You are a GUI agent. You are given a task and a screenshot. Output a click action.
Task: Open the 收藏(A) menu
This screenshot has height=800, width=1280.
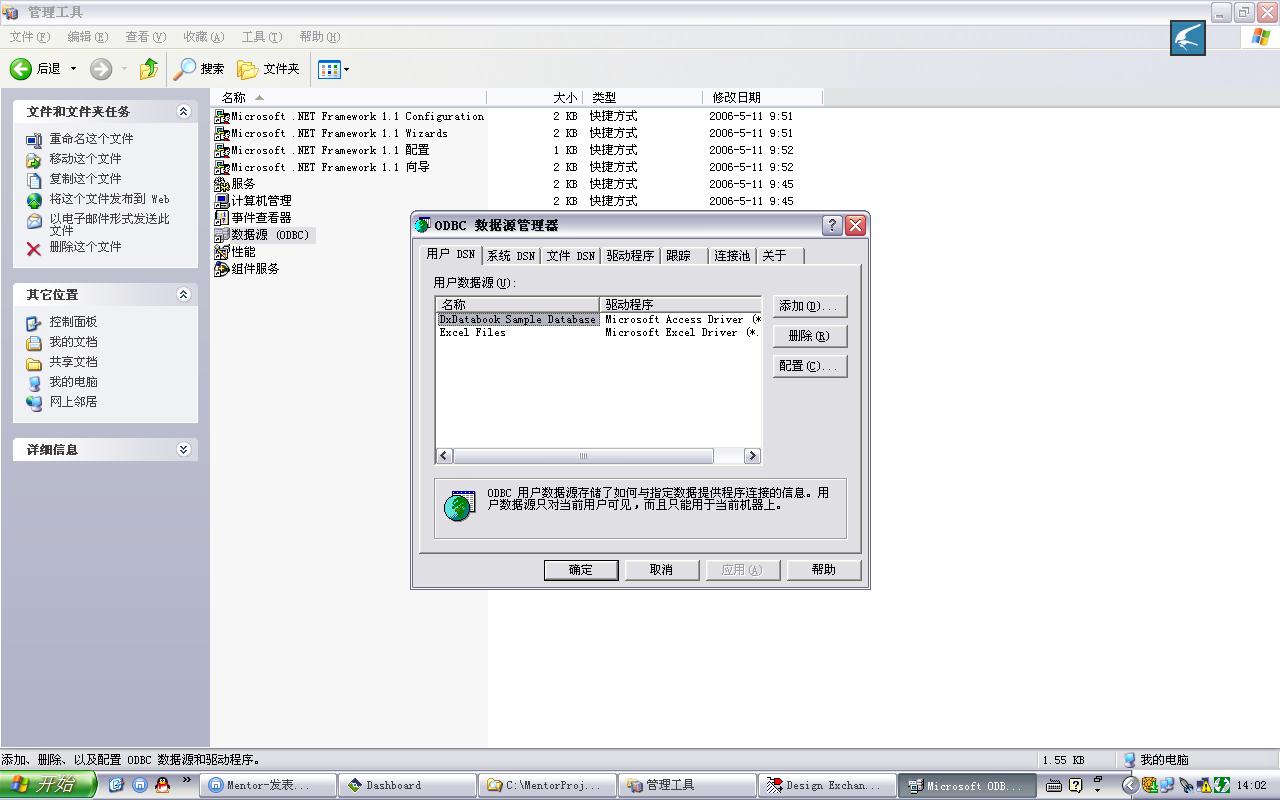click(x=203, y=37)
